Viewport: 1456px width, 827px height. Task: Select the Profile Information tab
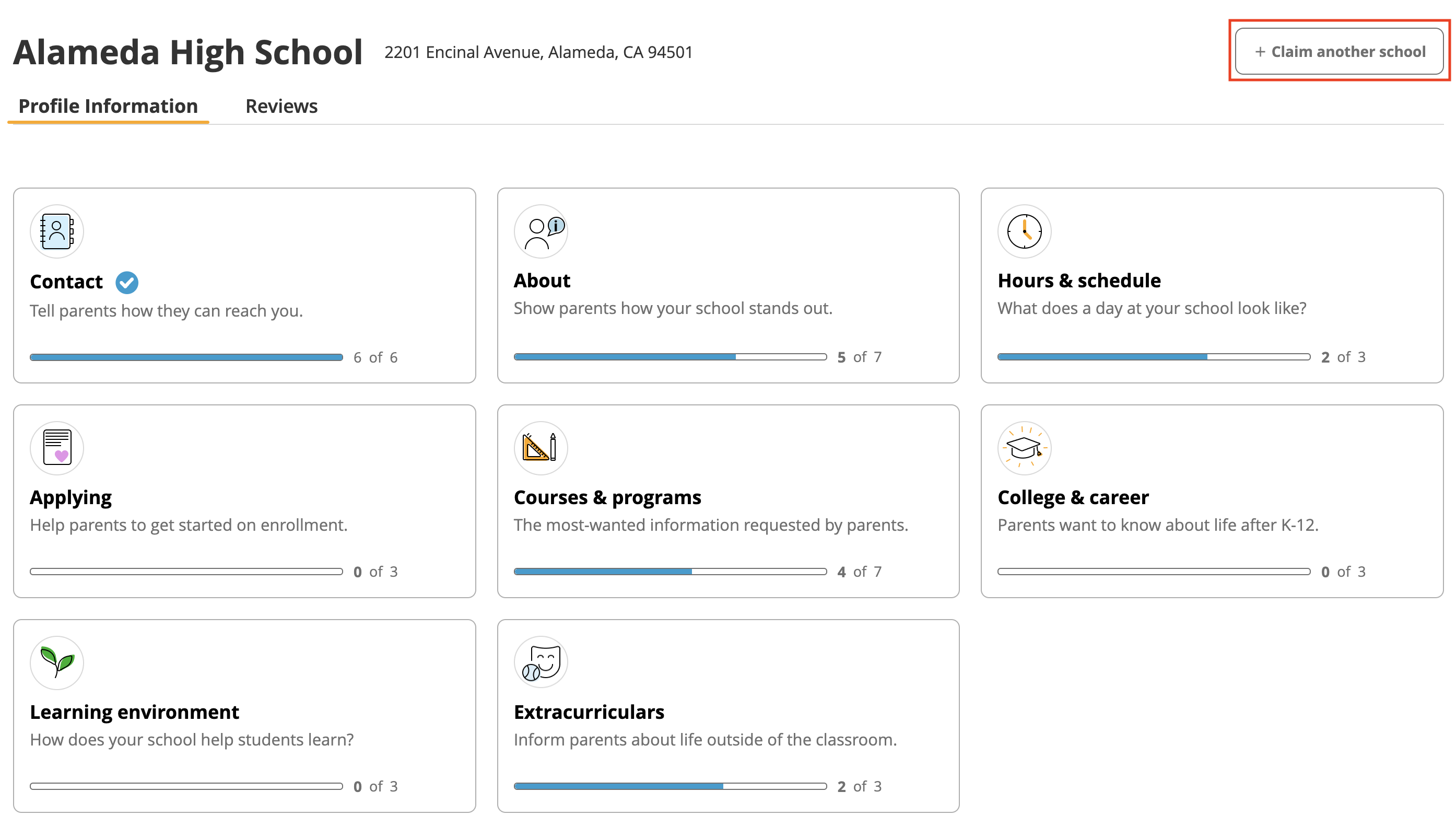pyautogui.click(x=108, y=106)
